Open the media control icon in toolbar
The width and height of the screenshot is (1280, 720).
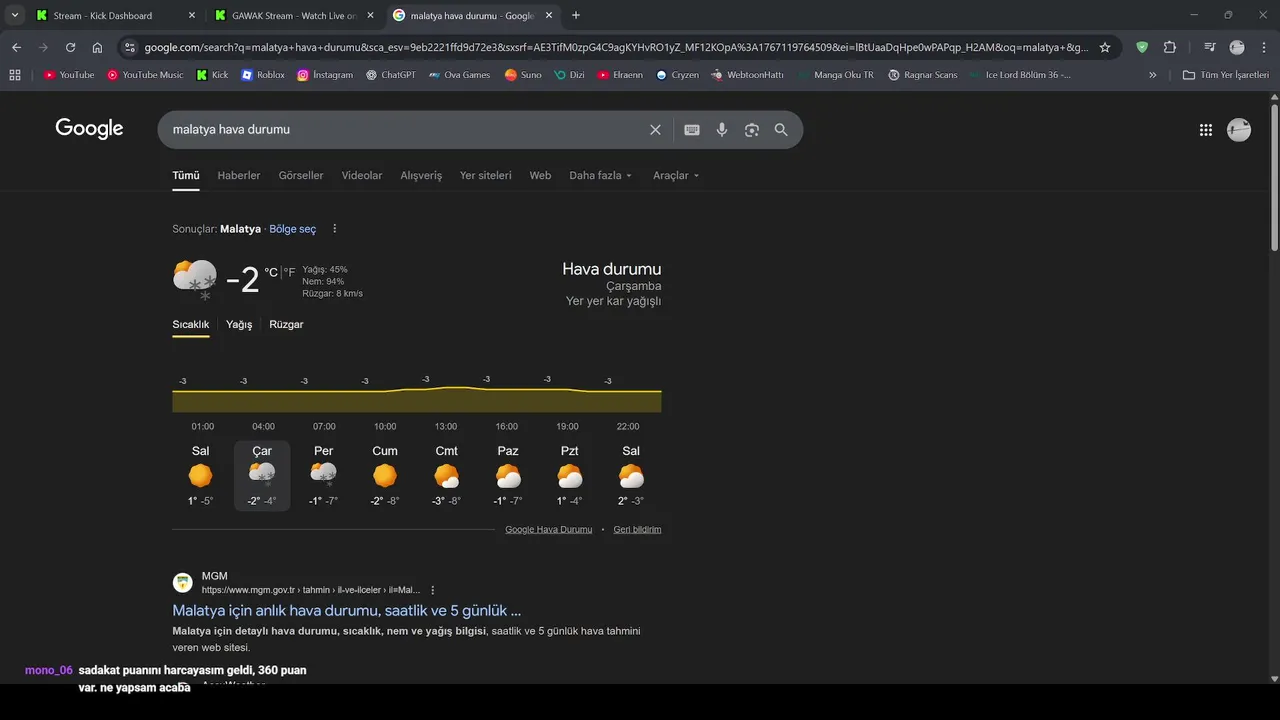coord(1210,47)
